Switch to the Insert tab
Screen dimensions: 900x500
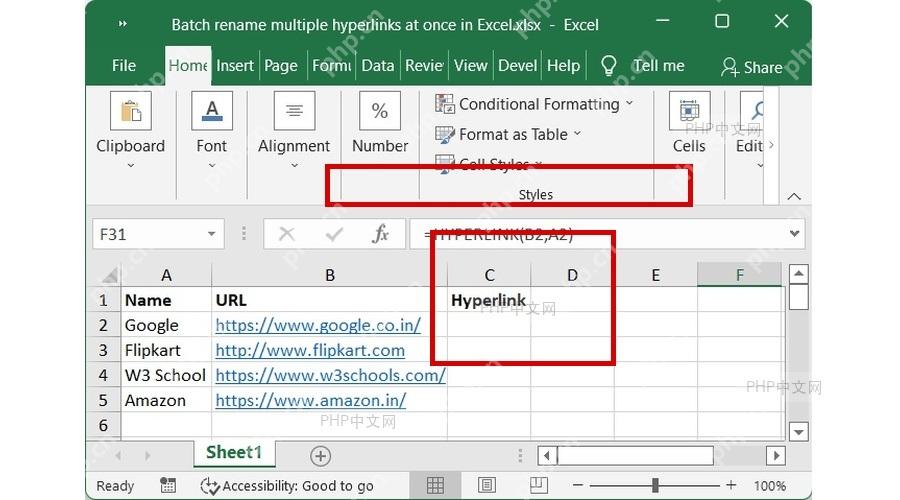235,66
